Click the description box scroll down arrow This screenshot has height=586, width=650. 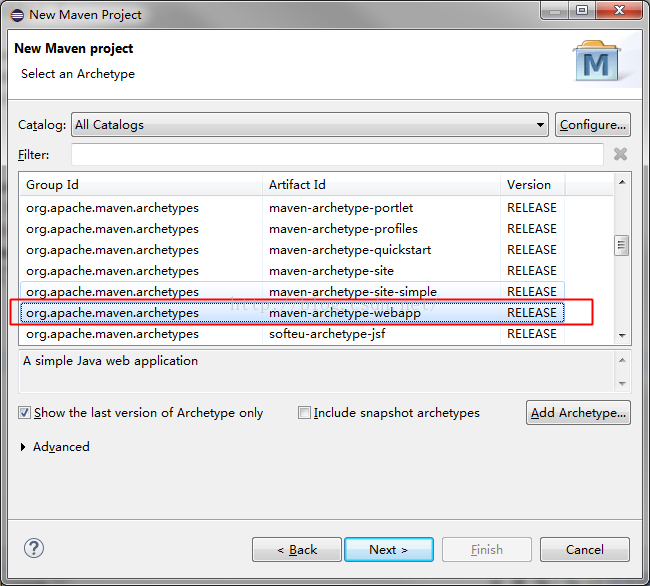622,383
